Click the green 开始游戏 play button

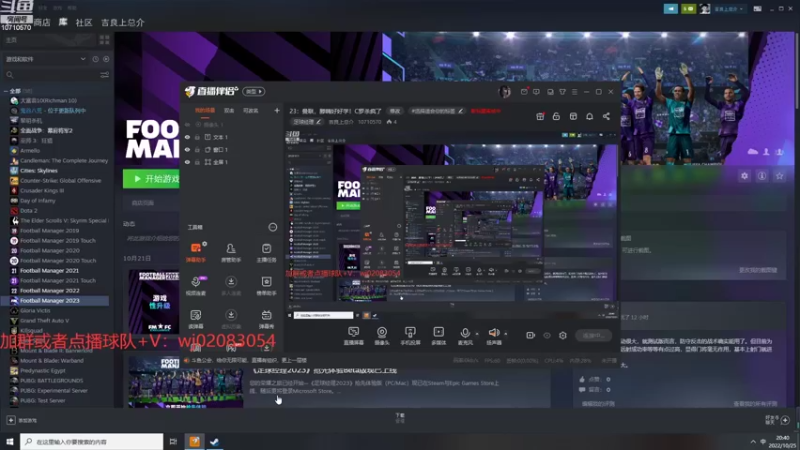[152, 179]
